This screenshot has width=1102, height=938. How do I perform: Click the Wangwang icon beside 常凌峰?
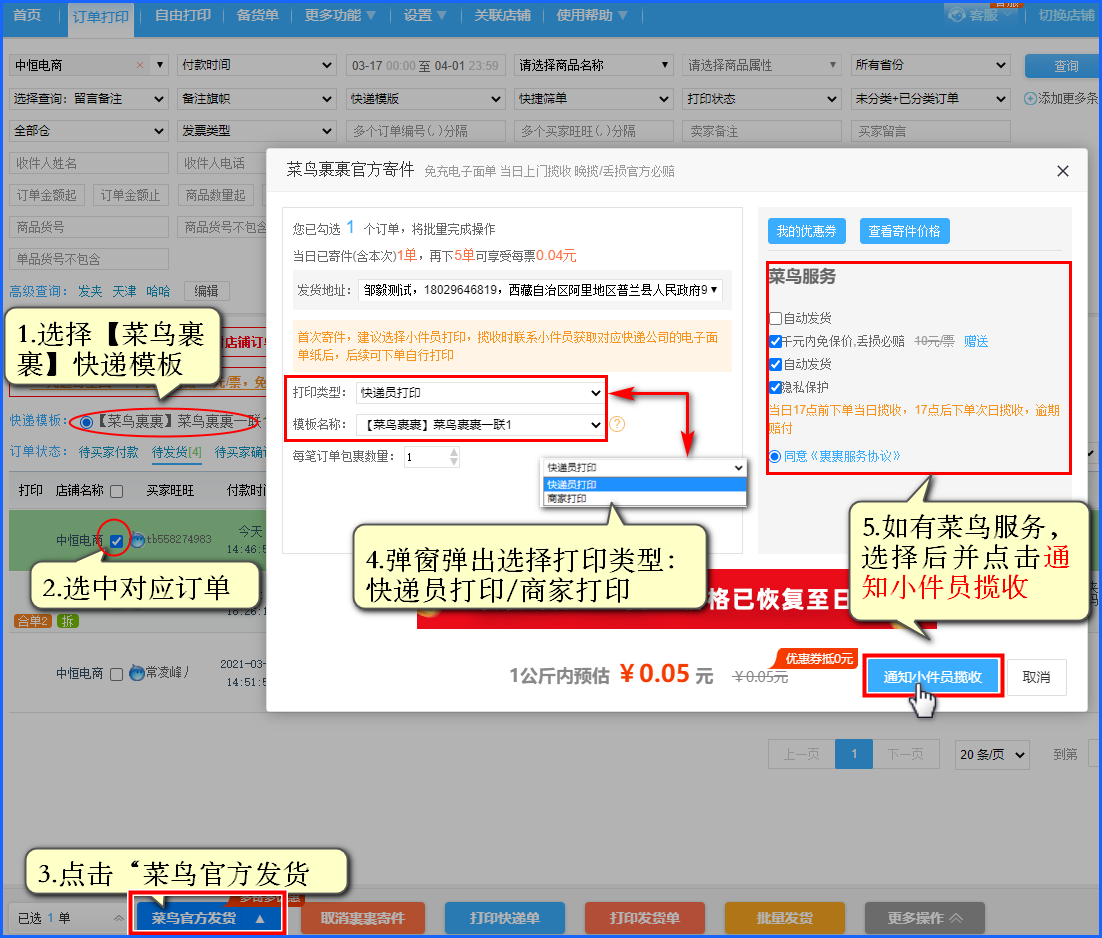pos(137,672)
